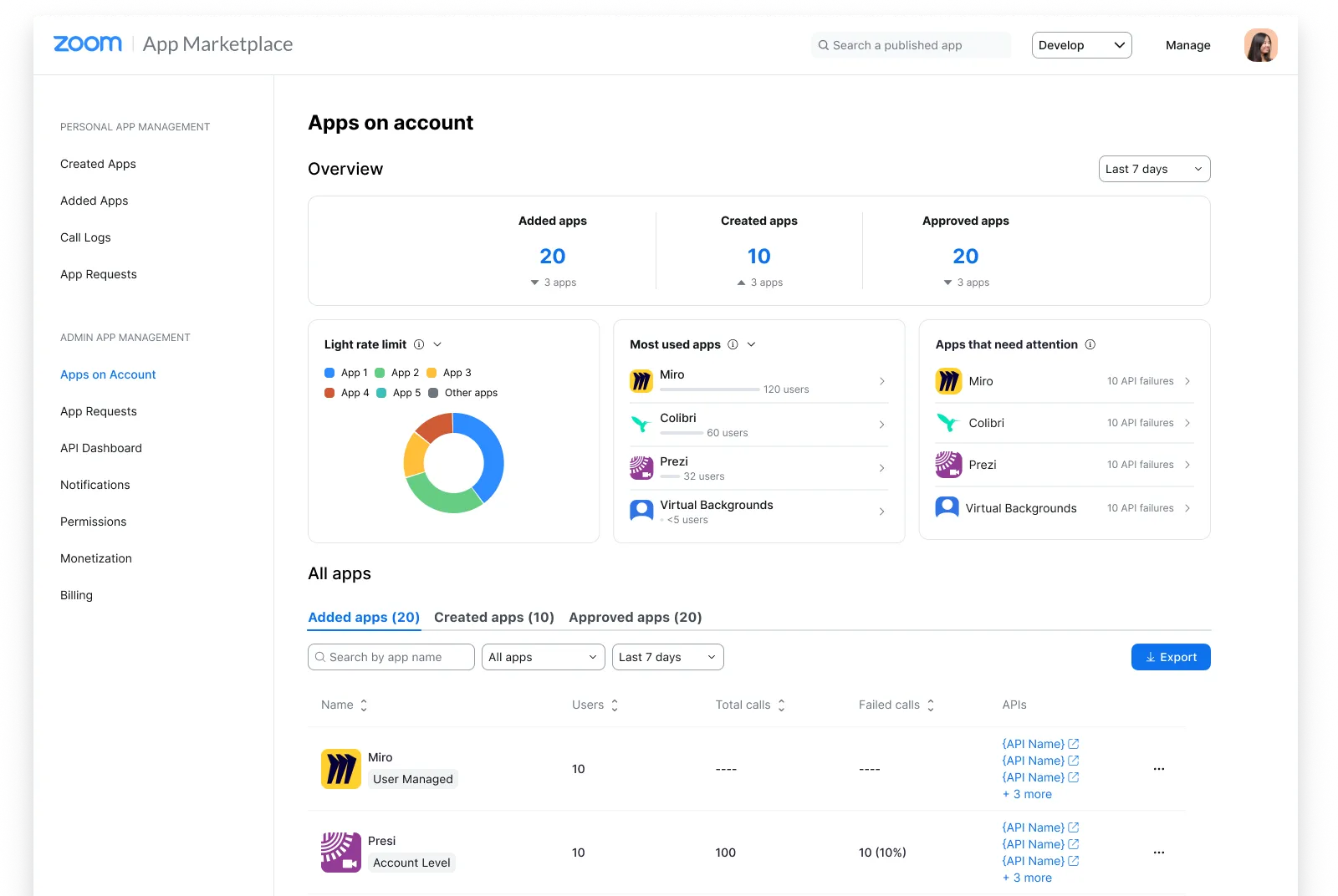Open the Colibri 10 API failures chevron

[x=1187, y=423]
